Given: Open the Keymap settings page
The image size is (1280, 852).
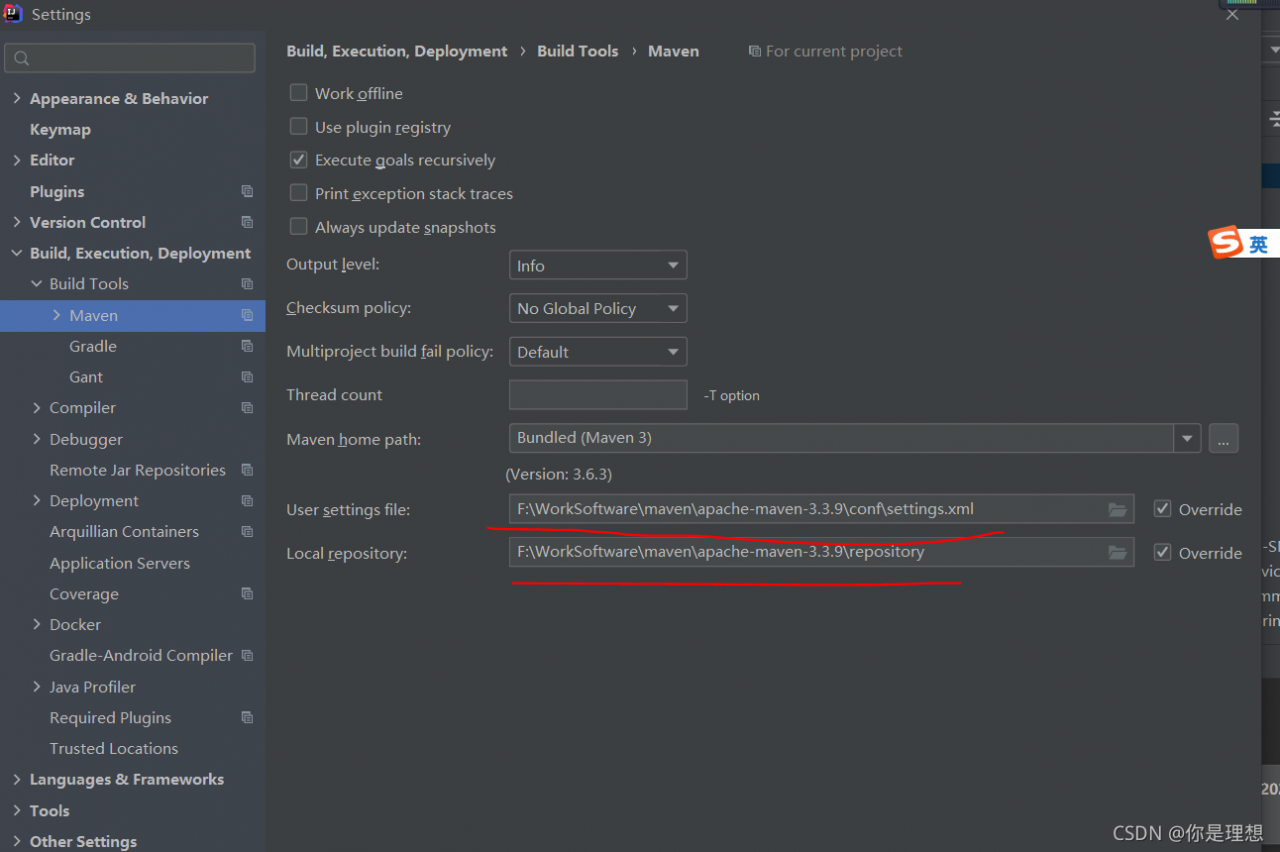Looking at the screenshot, I should [x=60, y=129].
